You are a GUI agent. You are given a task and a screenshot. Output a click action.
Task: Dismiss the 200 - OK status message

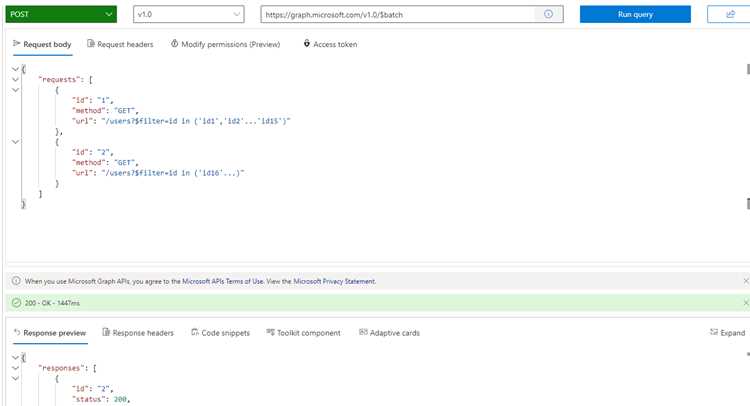coord(746,303)
